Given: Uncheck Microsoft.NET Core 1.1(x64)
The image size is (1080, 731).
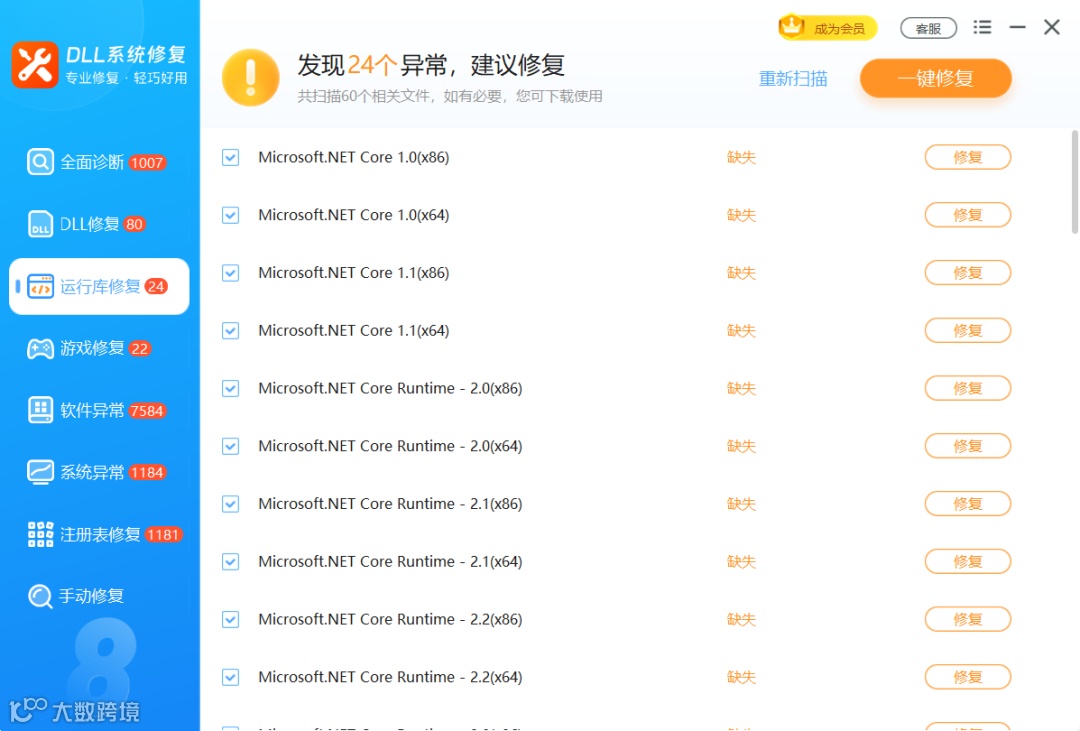Looking at the screenshot, I should pos(231,331).
